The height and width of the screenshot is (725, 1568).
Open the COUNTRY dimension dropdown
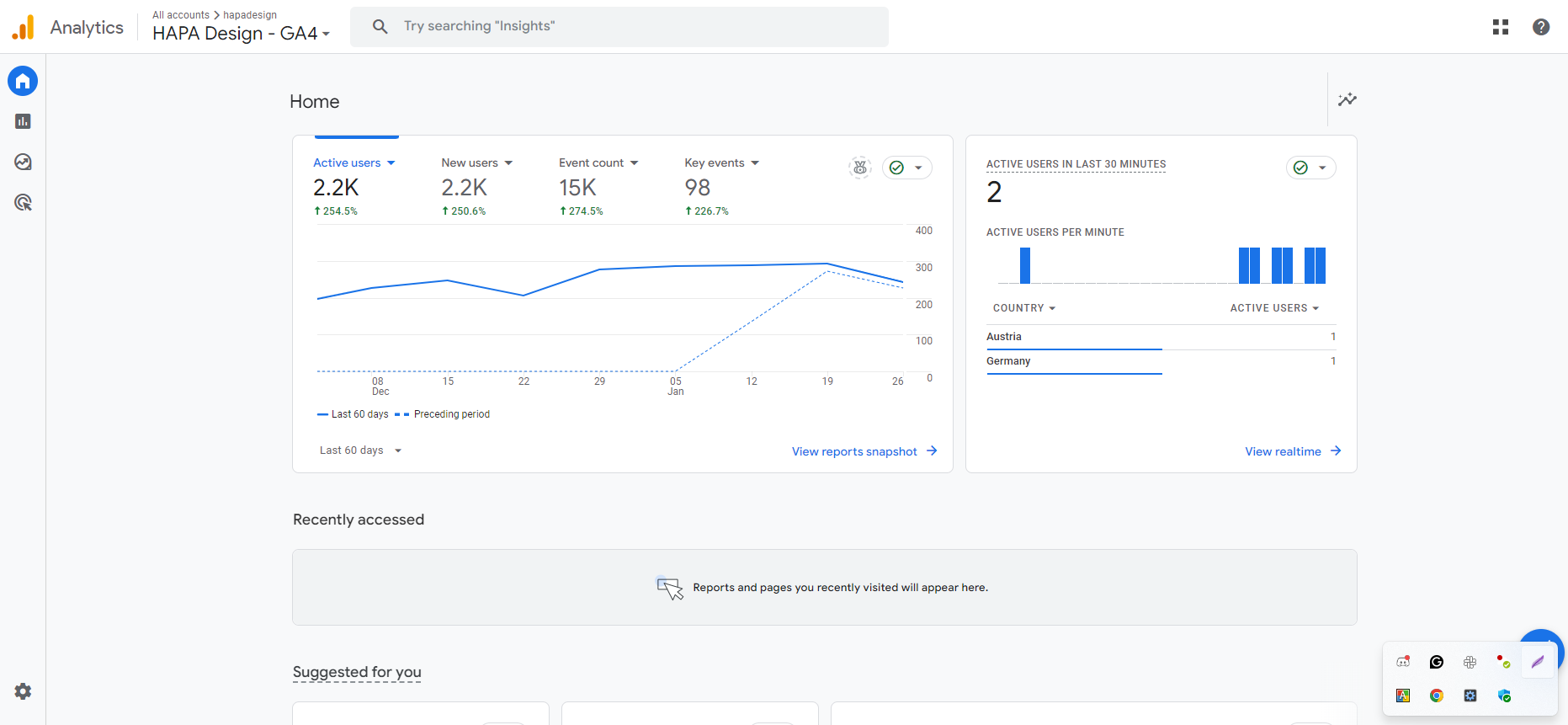click(x=1024, y=308)
